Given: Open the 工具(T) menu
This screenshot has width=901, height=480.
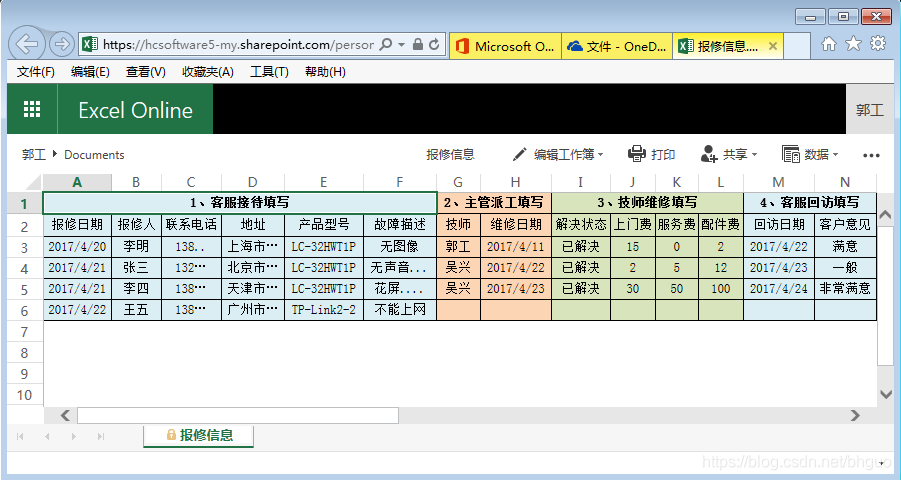Looking at the screenshot, I should point(269,72).
